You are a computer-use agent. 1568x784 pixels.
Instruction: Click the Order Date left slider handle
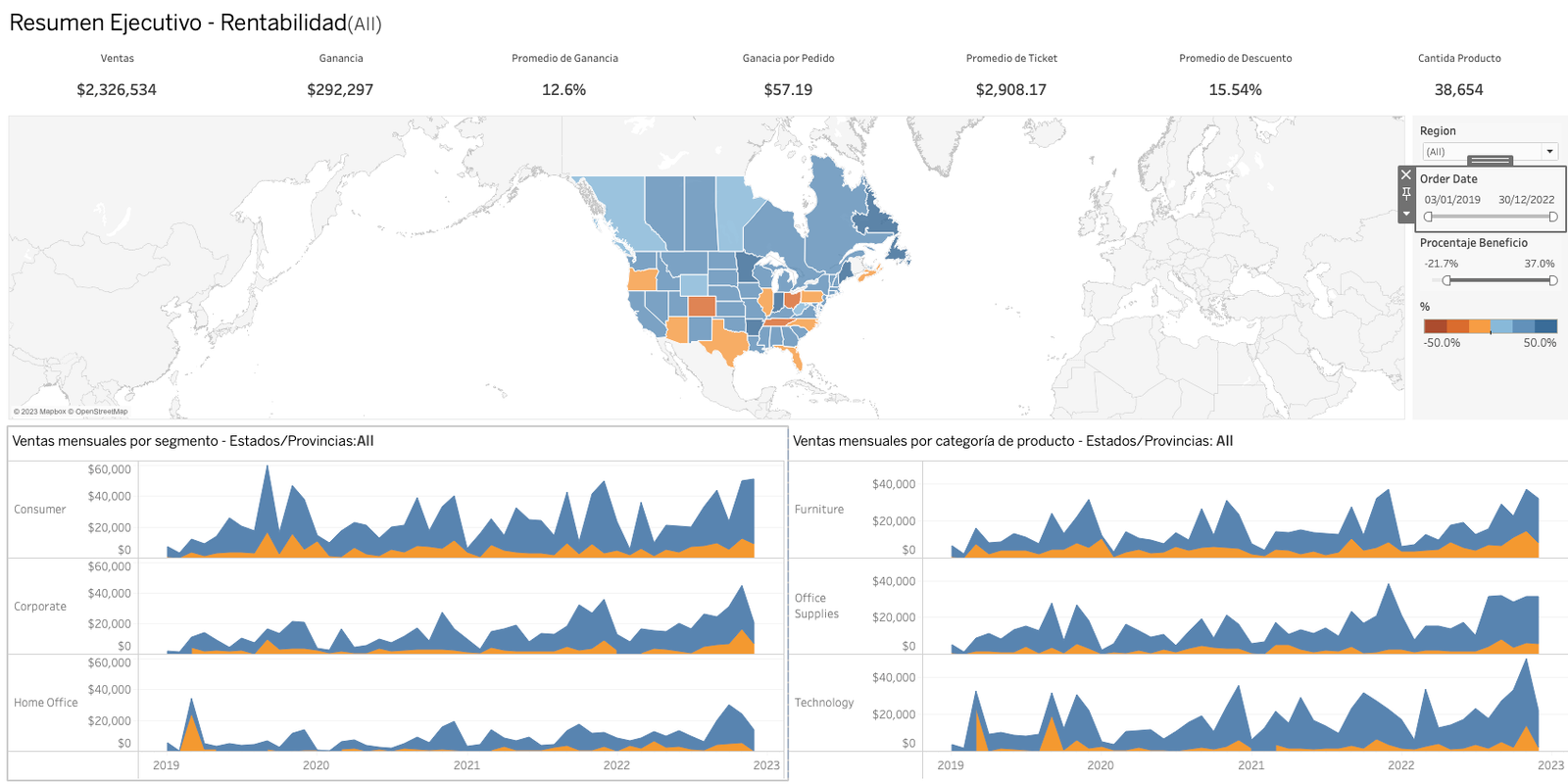(x=1429, y=217)
